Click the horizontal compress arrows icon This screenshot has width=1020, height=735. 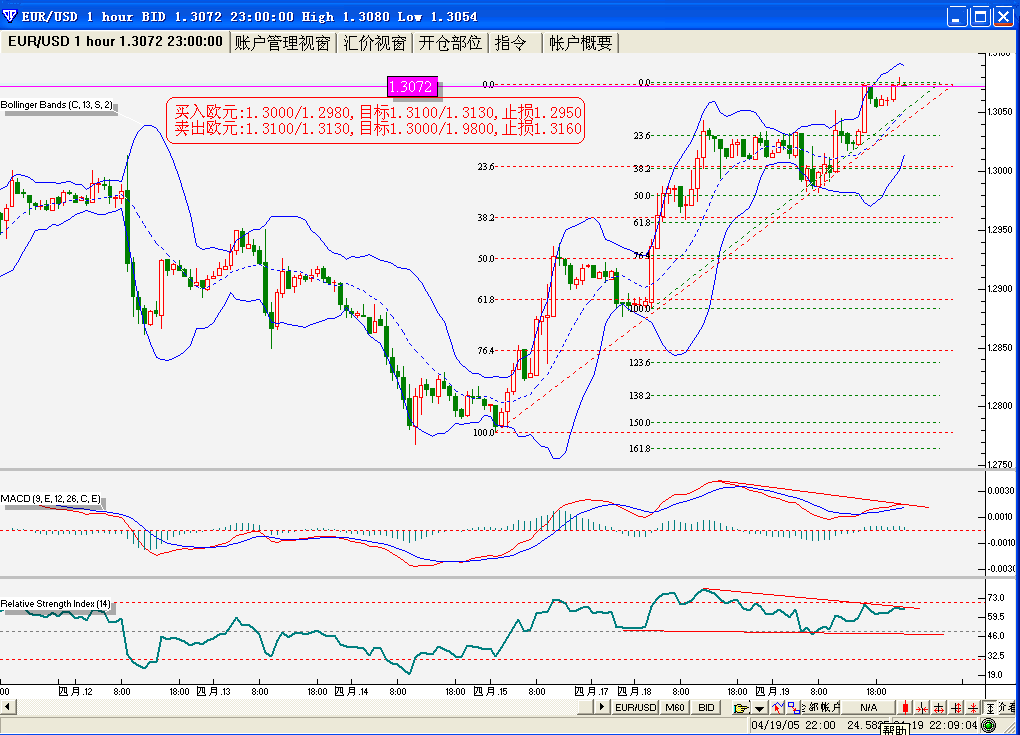point(922,707)
